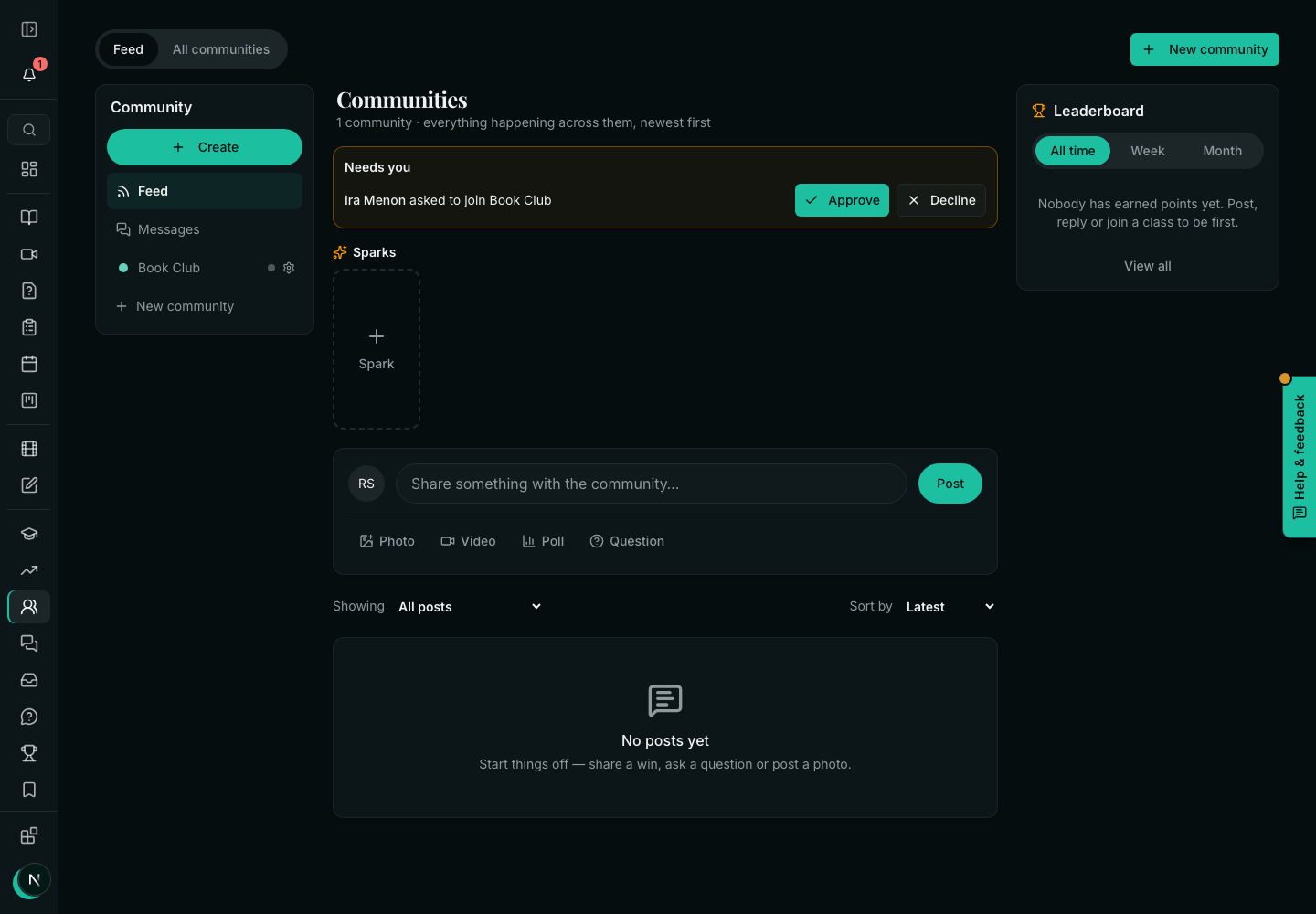Image resolution: width=1316 pixels, height=914 pixels.
Task: Open the question-mark document icon in left rail
Action: pyautogui.click(x=29, y=291)
